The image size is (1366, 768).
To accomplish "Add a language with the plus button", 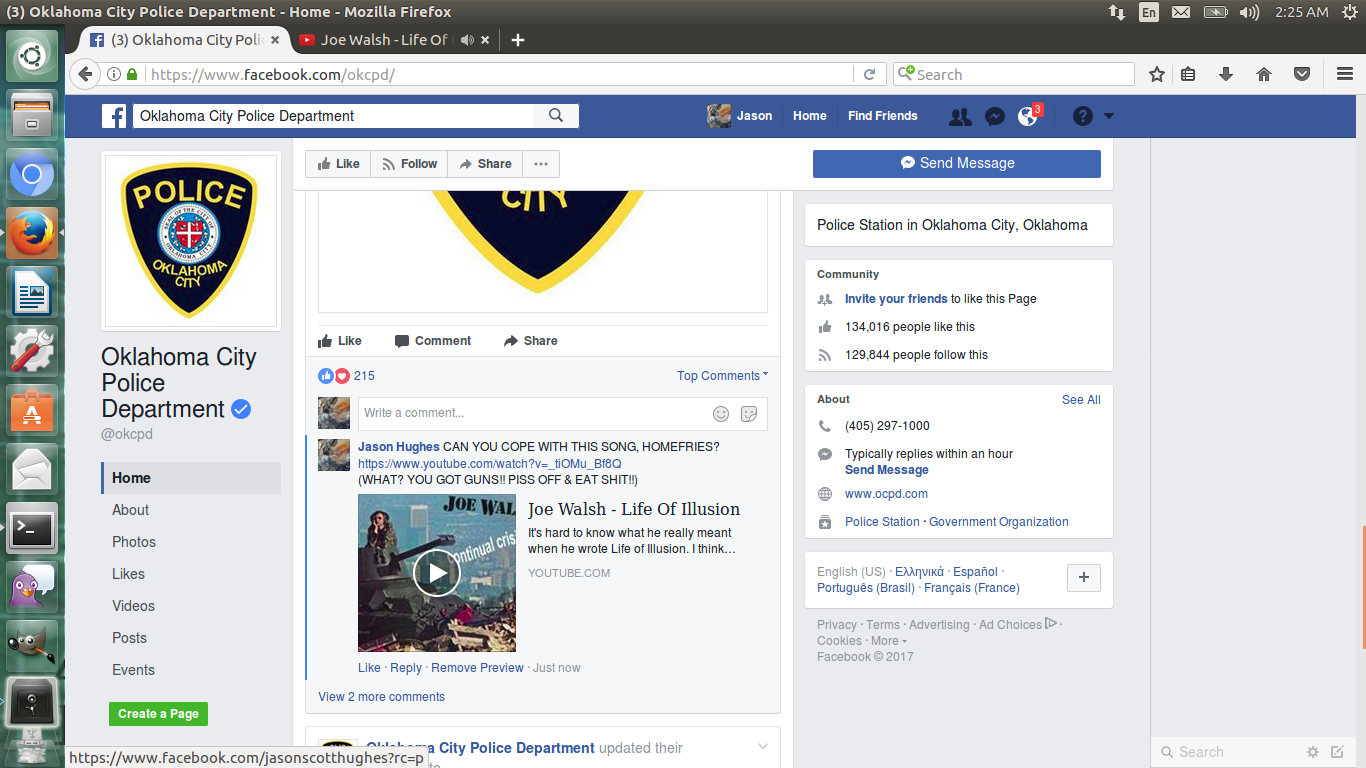I will (1084, 578).
